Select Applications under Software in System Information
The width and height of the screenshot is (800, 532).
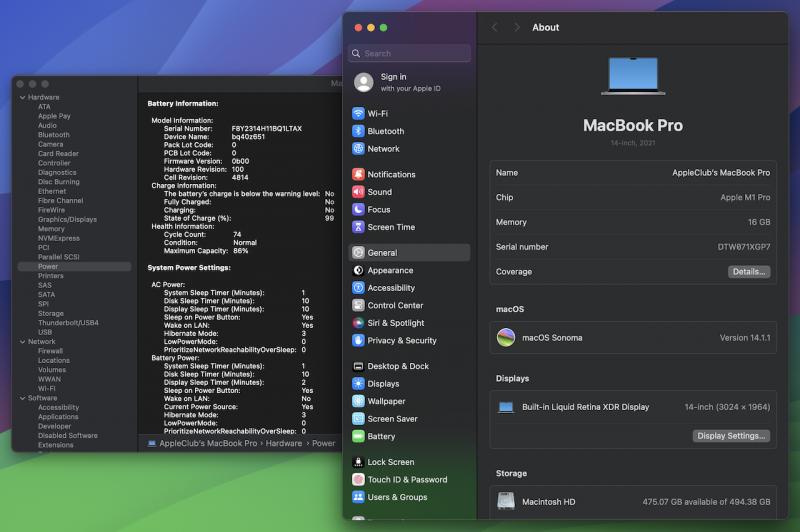pos(58,417)
